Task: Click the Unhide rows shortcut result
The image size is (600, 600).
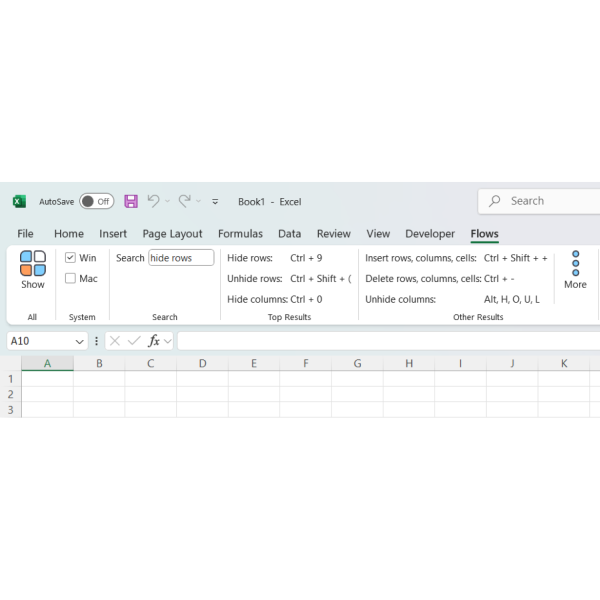Action: tap(289, 279)
